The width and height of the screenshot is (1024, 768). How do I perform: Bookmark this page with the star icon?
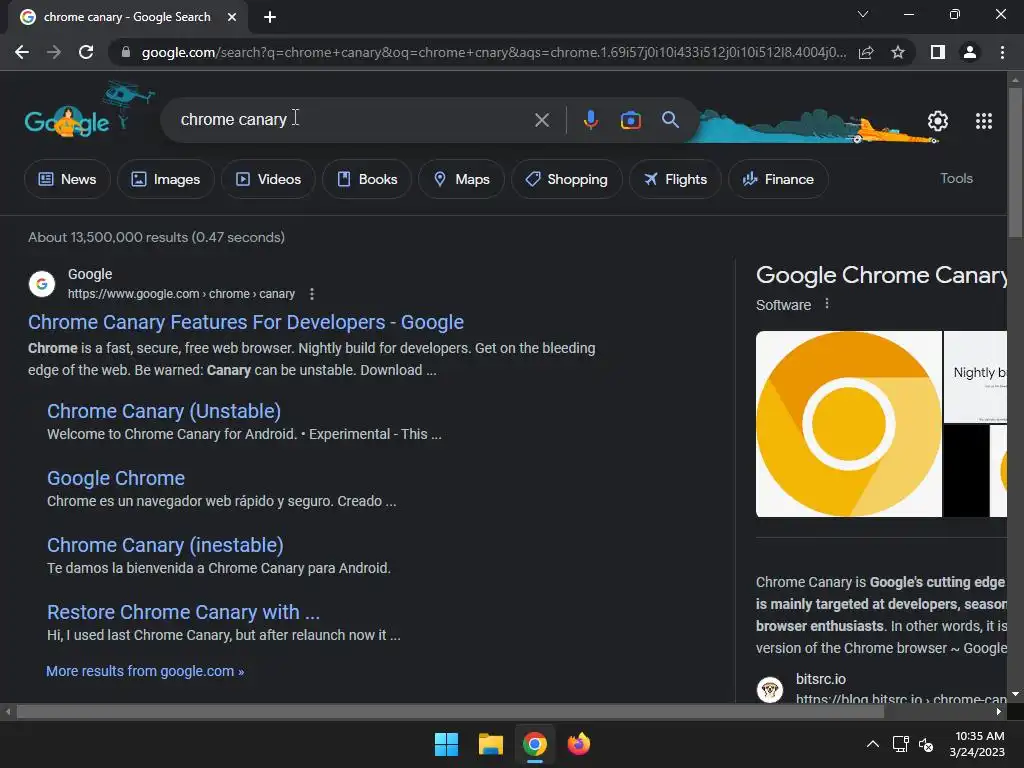coord(898,52)
